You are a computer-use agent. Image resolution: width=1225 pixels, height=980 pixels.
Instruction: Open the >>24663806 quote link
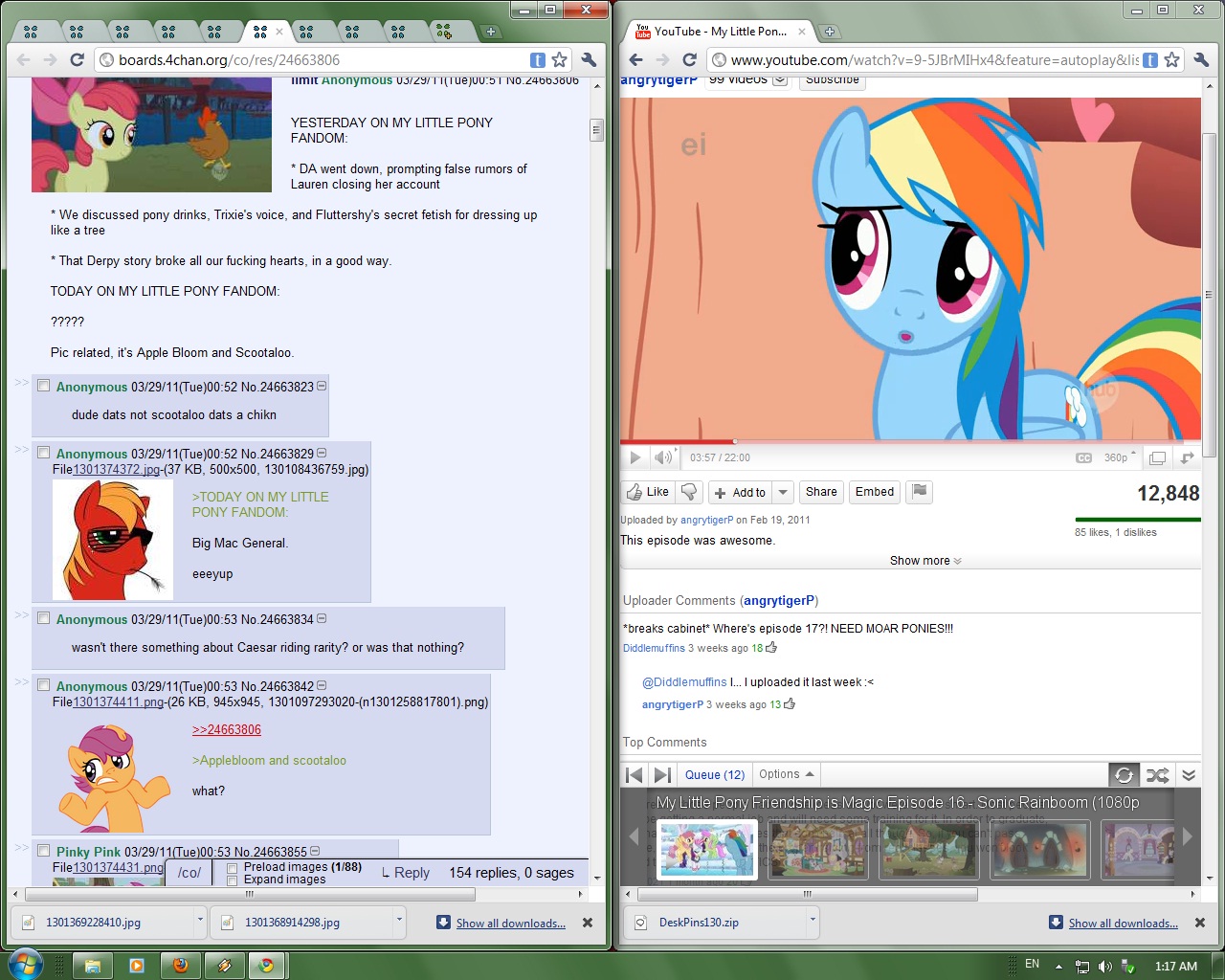[x=227, y=729]
